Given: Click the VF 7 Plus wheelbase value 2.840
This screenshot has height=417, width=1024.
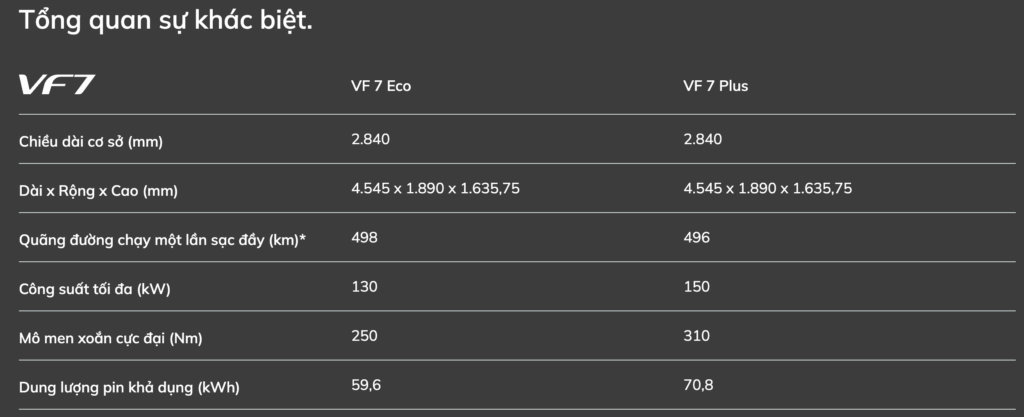Looking at the screenshot, I should pyautogui.click(x=702, y=139).
